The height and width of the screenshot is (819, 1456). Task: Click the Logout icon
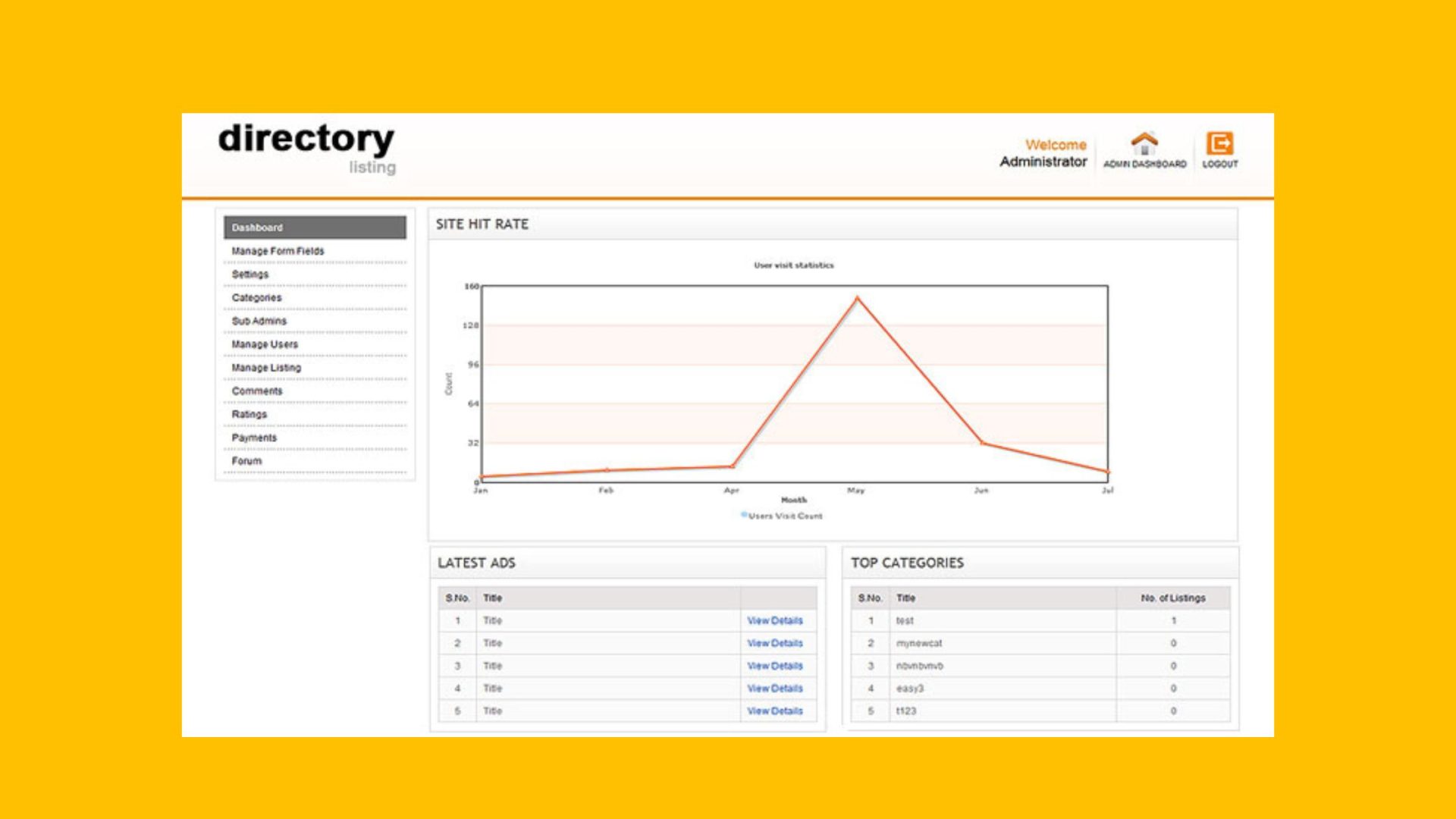(1221, 146)
